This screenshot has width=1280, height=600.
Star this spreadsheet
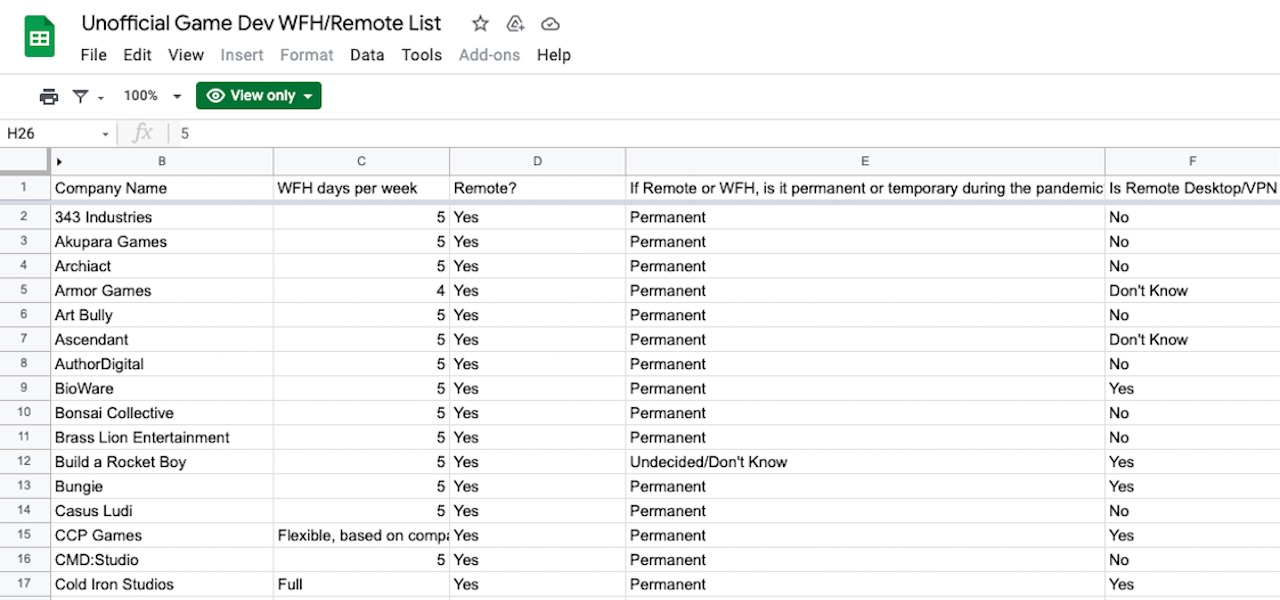(x=480, y=24)
